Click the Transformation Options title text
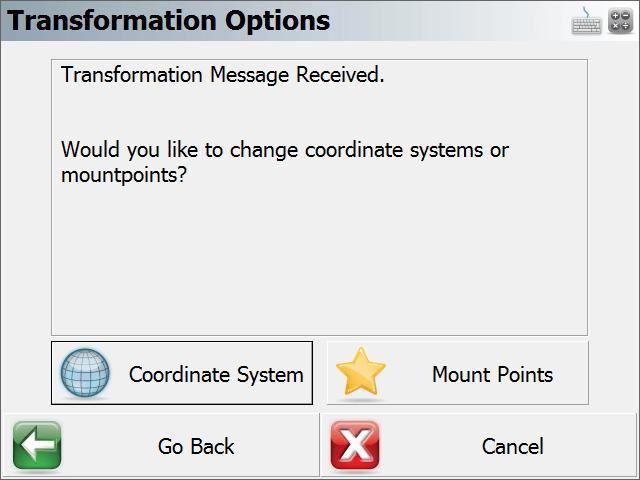The height and width of the screenshot is (480, 640). pyautogui.click(x=169, y=21)
